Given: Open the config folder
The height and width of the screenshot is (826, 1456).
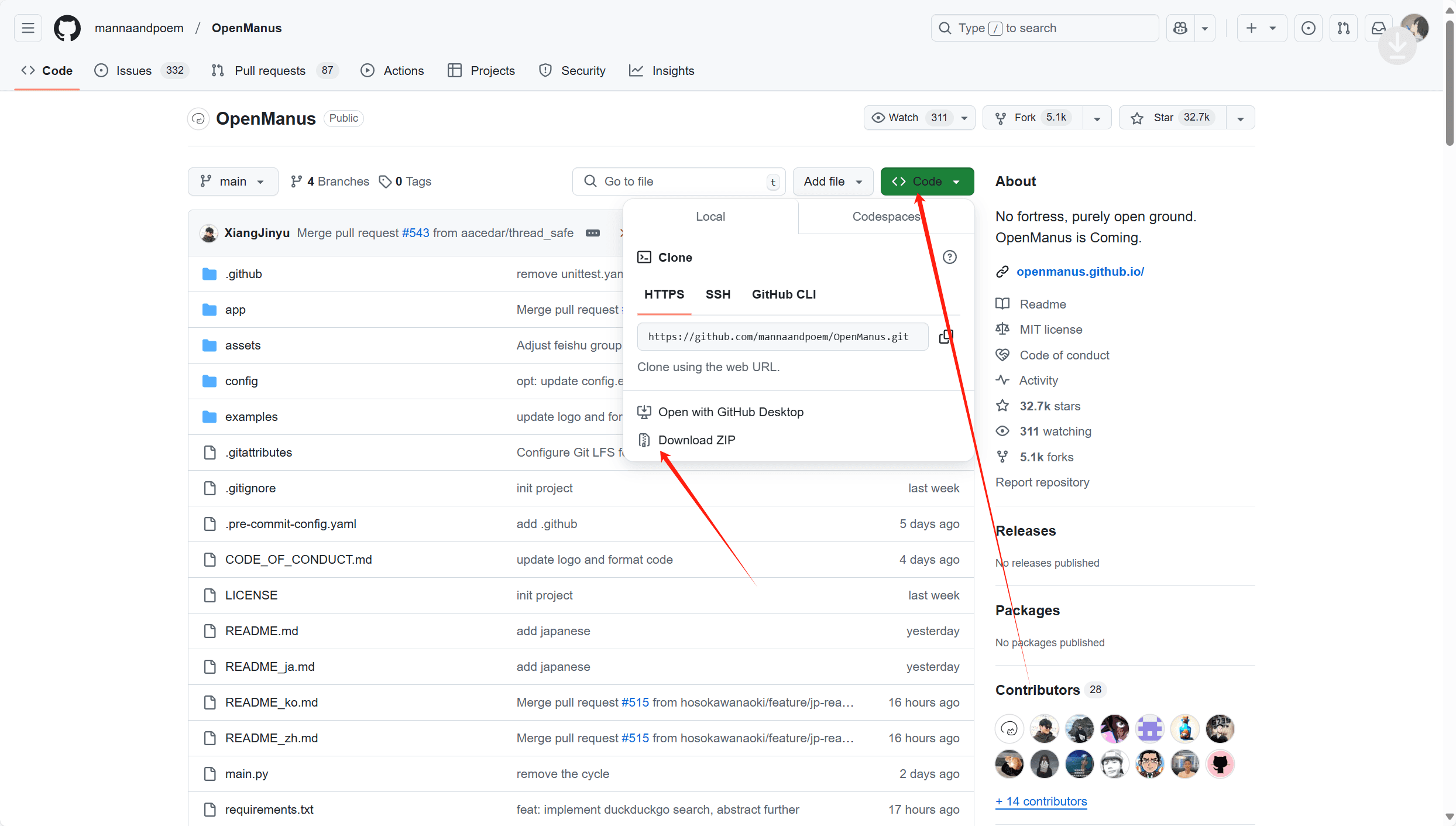Looking at the screenshot, I should click(241, 381).
